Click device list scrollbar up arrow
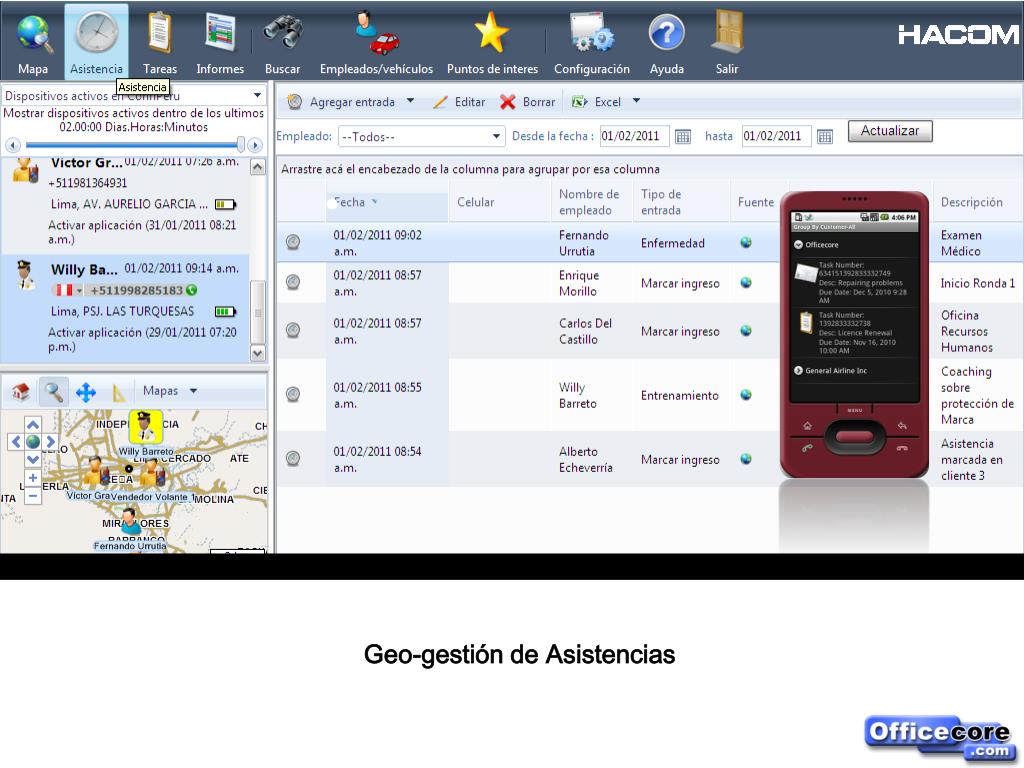1024x768 pixels. pyautogui.click(x=258, y=167)
